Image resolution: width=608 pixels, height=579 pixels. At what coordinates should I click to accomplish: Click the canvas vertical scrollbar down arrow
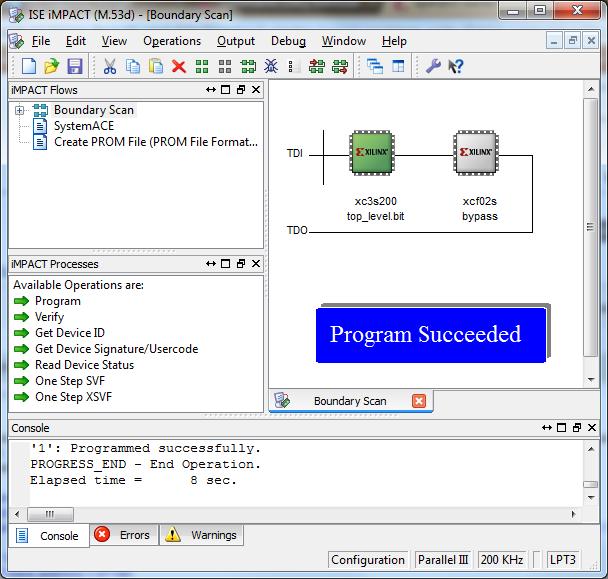591,380
